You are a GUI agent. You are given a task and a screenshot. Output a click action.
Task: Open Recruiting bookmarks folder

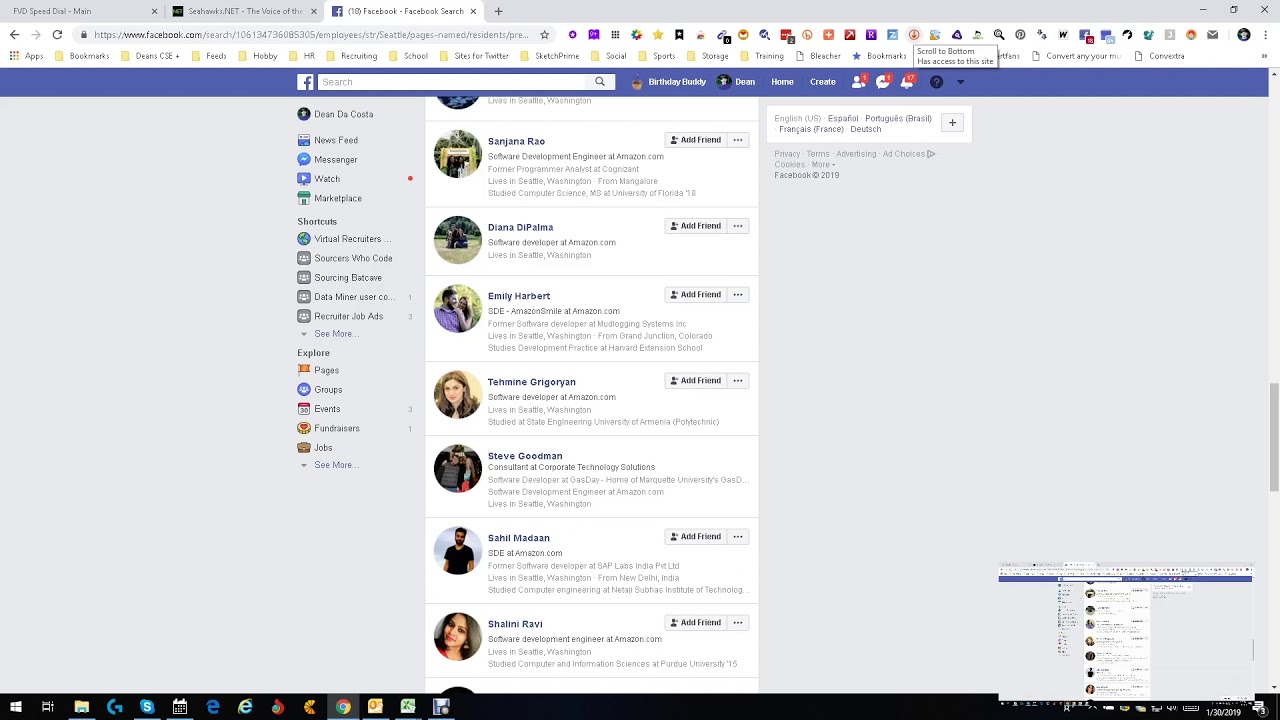click(x=352, y=56)
